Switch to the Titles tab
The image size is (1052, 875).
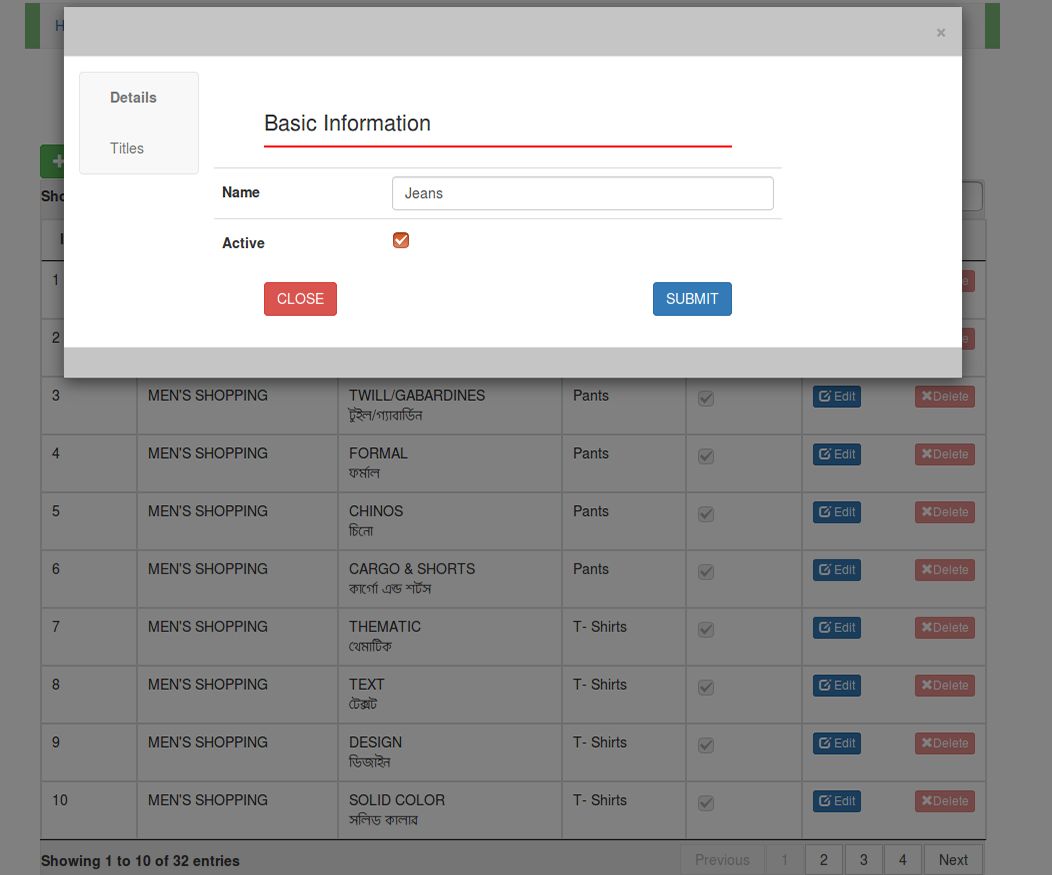point(127,148)
